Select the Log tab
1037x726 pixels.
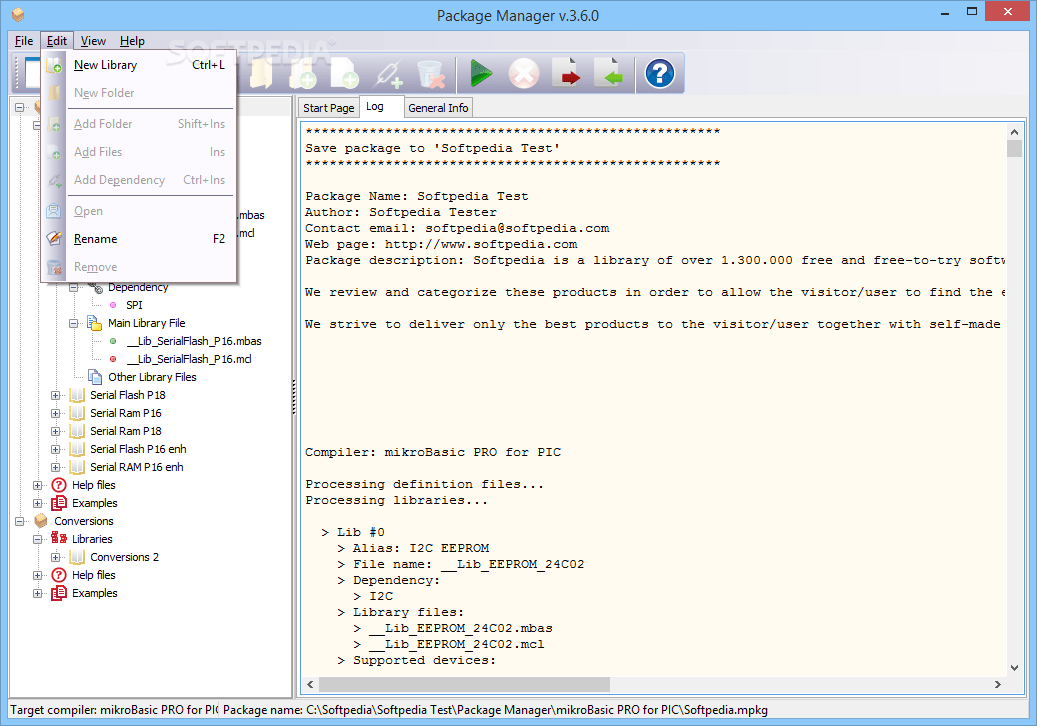382,106
